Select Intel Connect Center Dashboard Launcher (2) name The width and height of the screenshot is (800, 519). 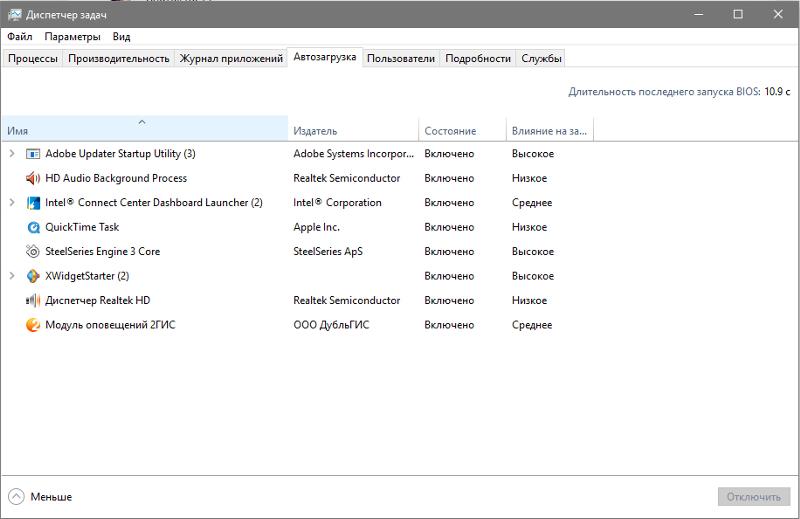(x=154, y=203)
